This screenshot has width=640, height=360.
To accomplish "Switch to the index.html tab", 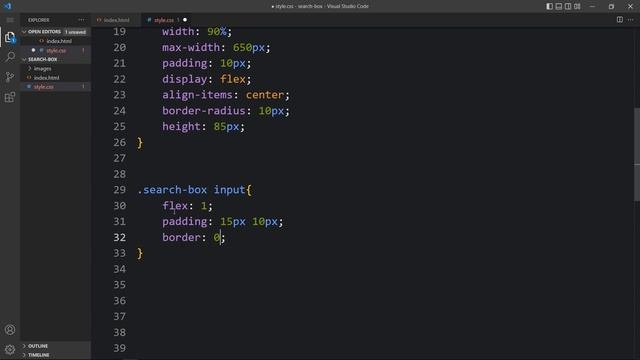I will click(x=116, y=20).
